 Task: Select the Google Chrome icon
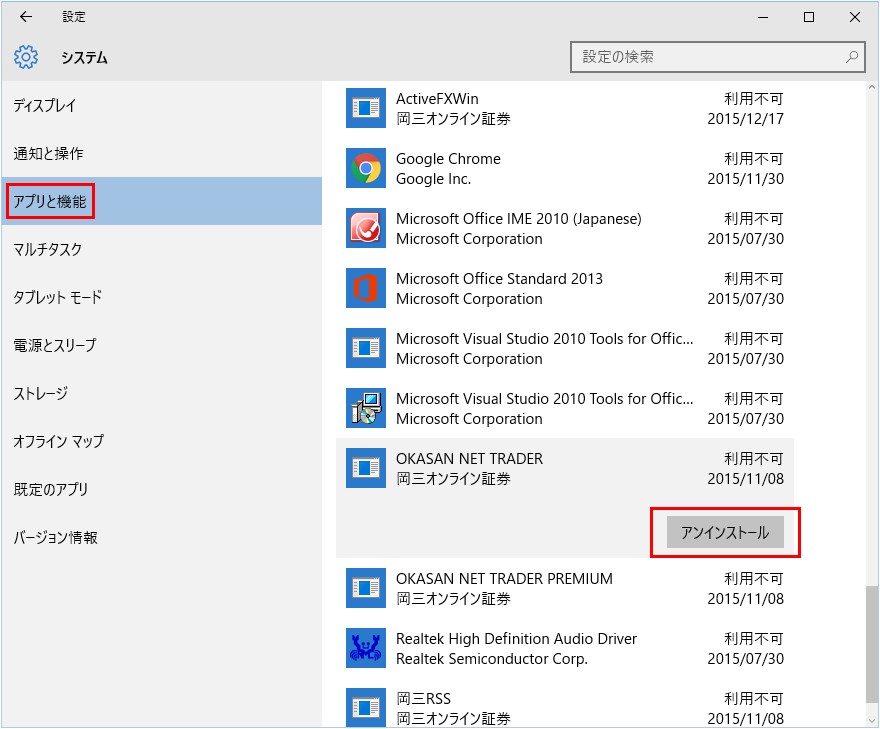(366, 168)
